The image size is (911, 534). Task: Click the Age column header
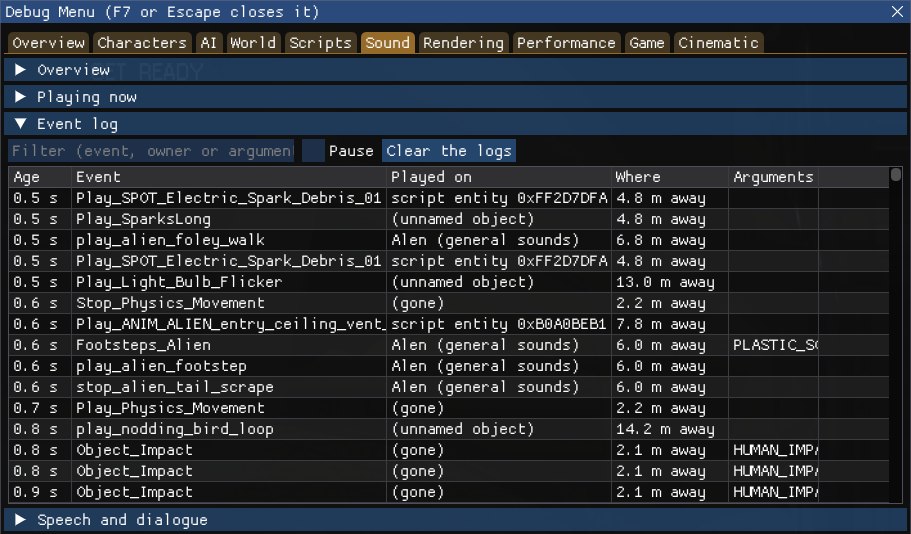tap(40, 177)
